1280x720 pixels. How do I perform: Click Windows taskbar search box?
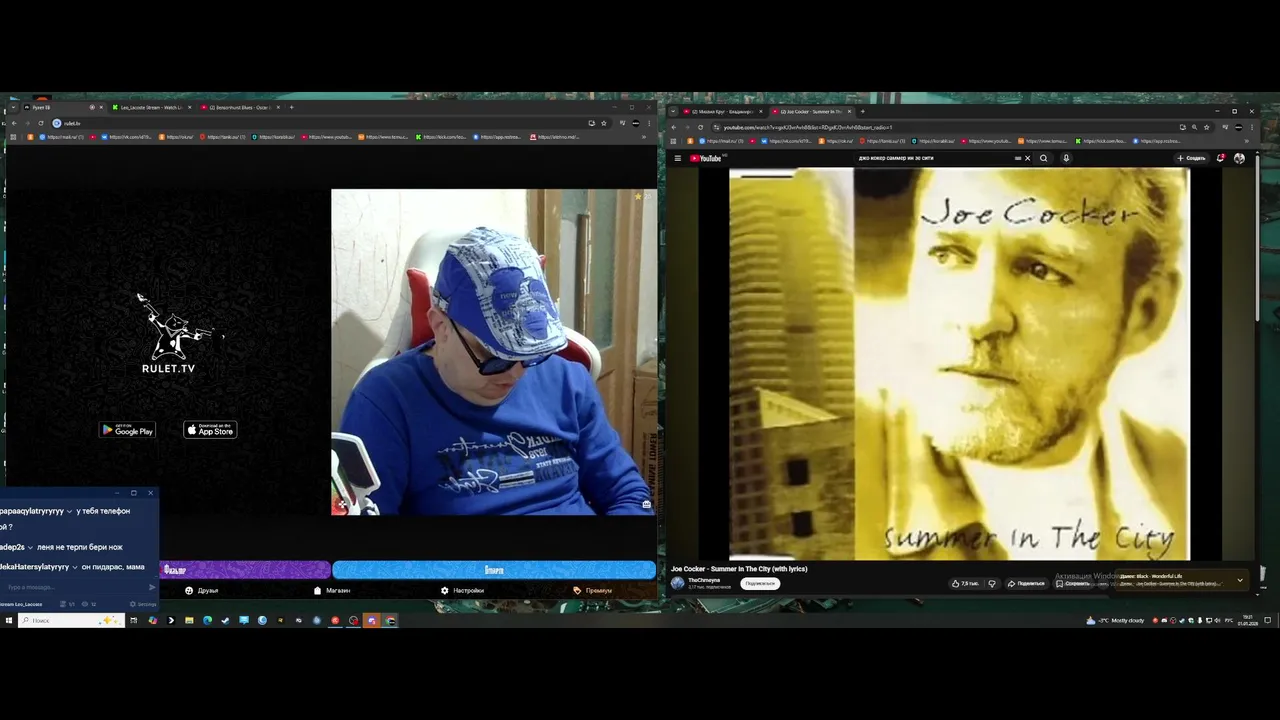tap(70, 621)
